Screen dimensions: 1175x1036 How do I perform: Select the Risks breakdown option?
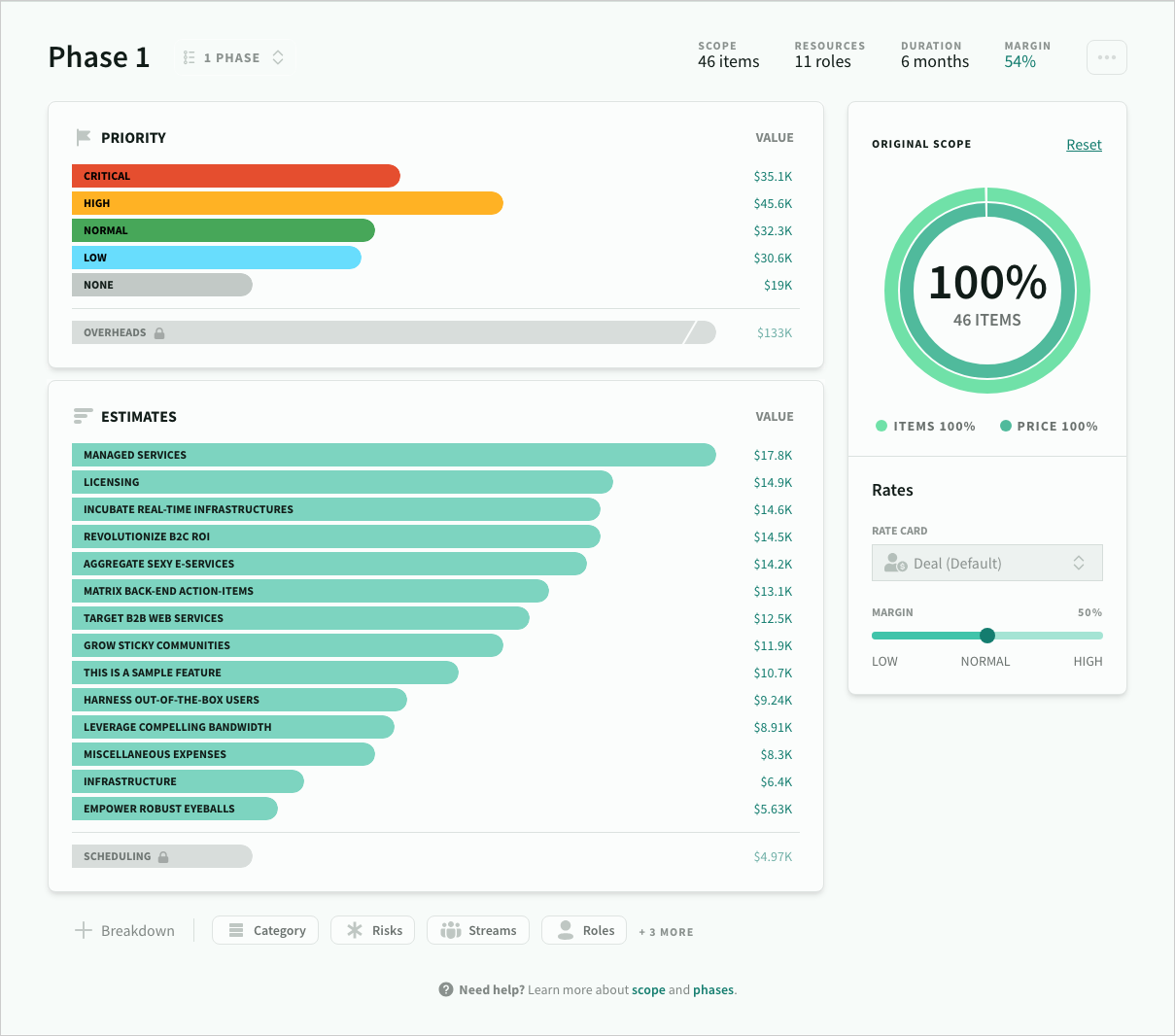click(373, 930)
